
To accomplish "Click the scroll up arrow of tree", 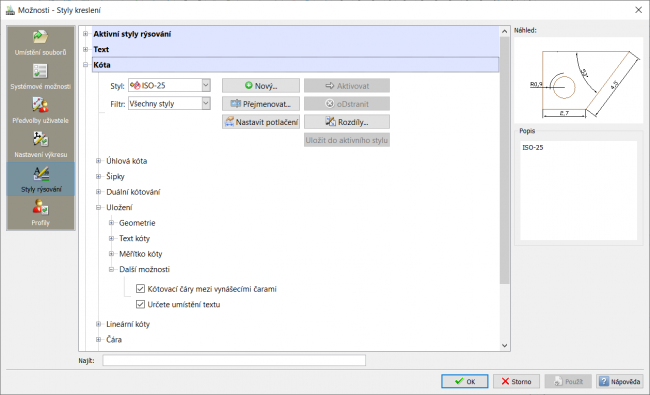I will pyautogui.click(x=504, y=32).
